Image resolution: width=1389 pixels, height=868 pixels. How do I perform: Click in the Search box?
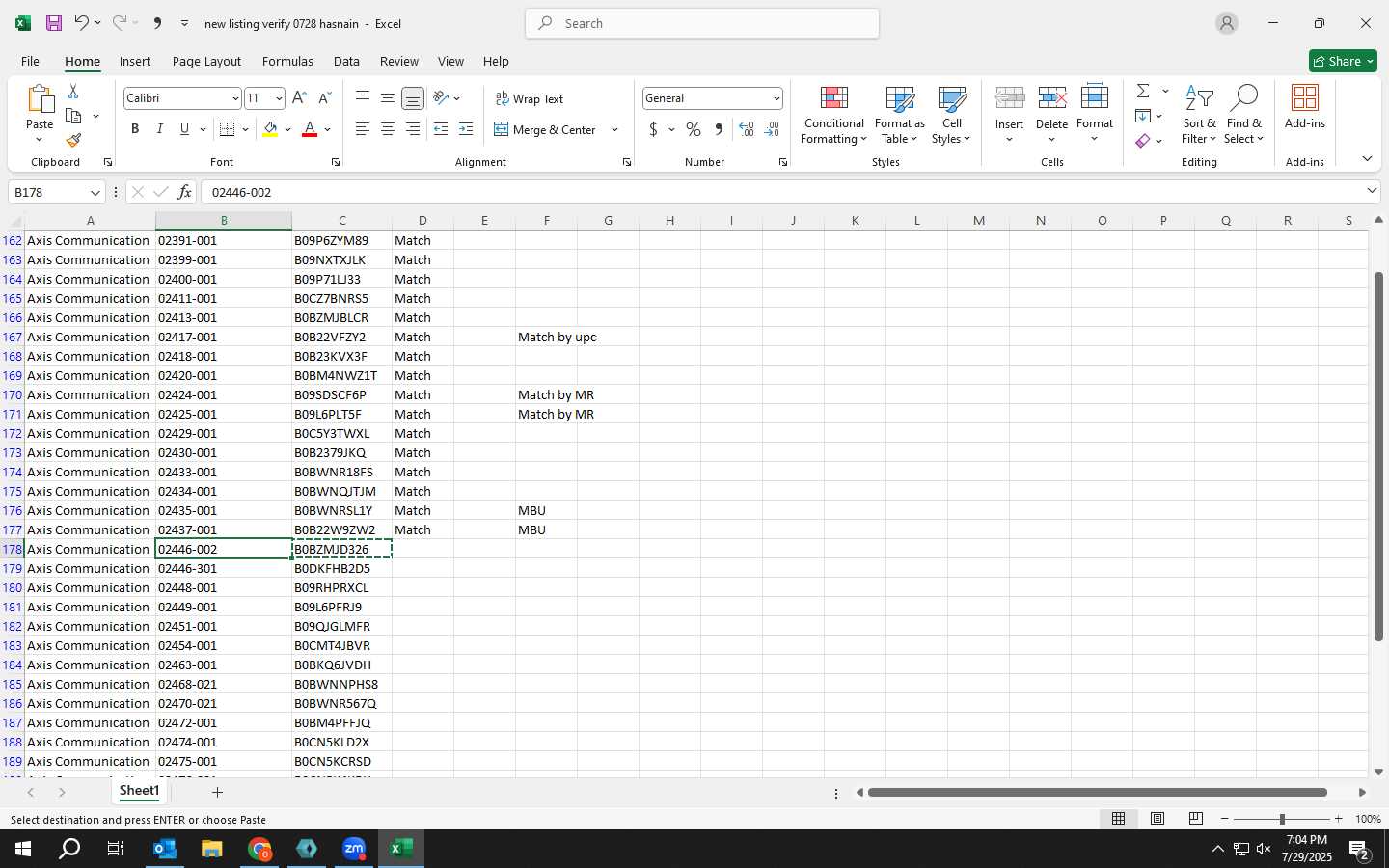pos(702,23)
